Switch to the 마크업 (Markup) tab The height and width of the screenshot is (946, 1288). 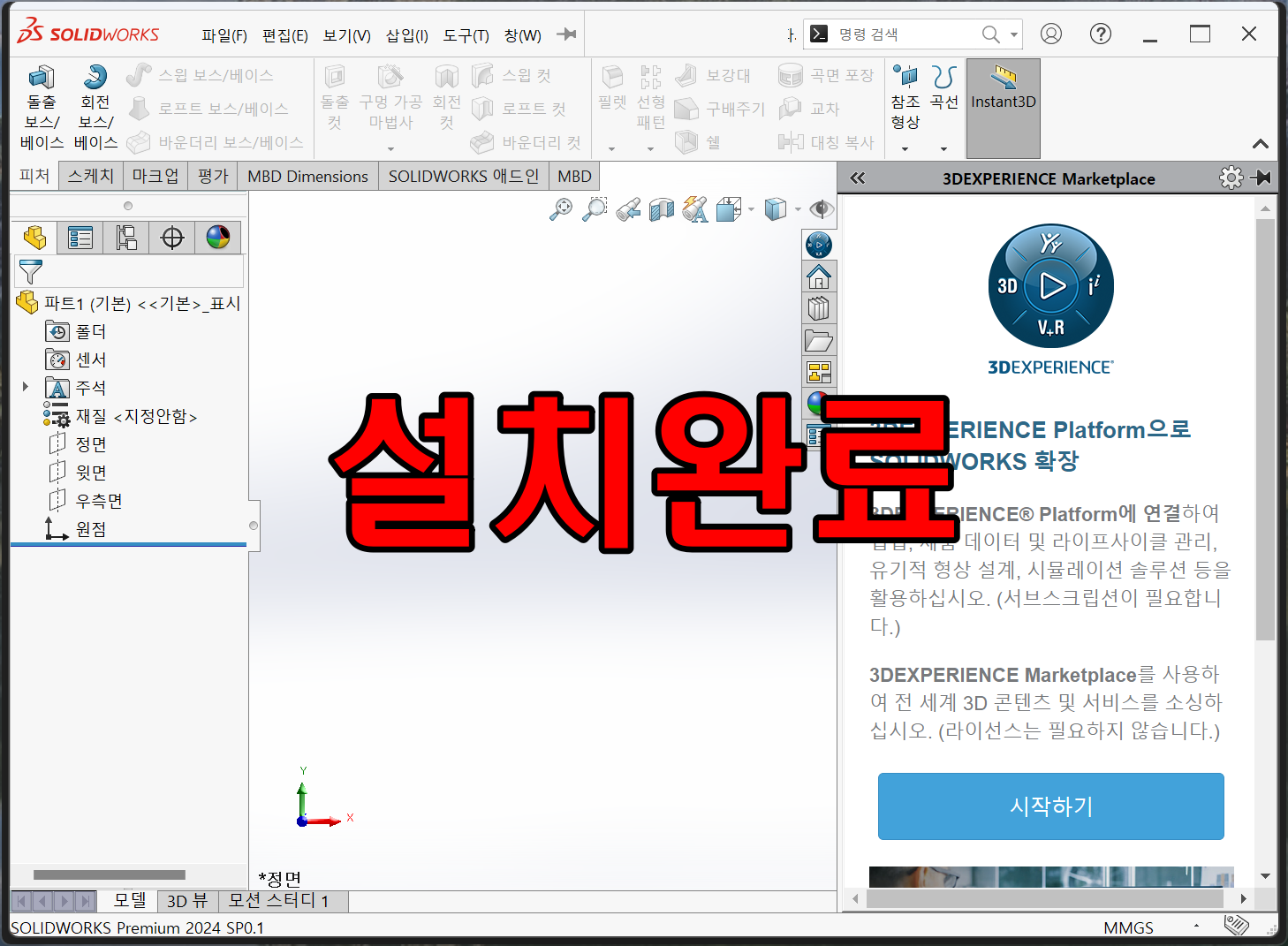pyautogui.click(x=155, y=176)
